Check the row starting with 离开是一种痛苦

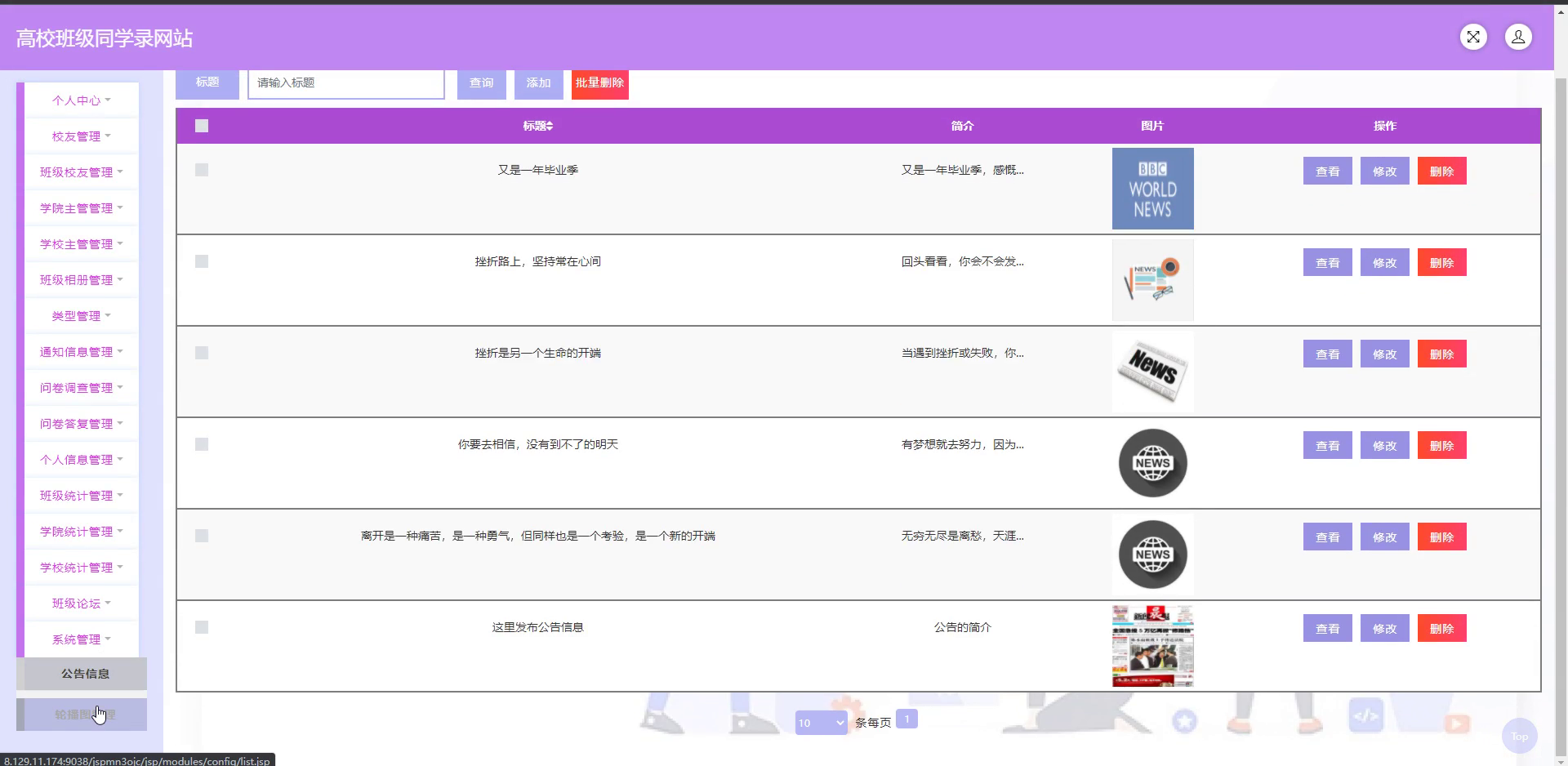(x=202, y=536)
